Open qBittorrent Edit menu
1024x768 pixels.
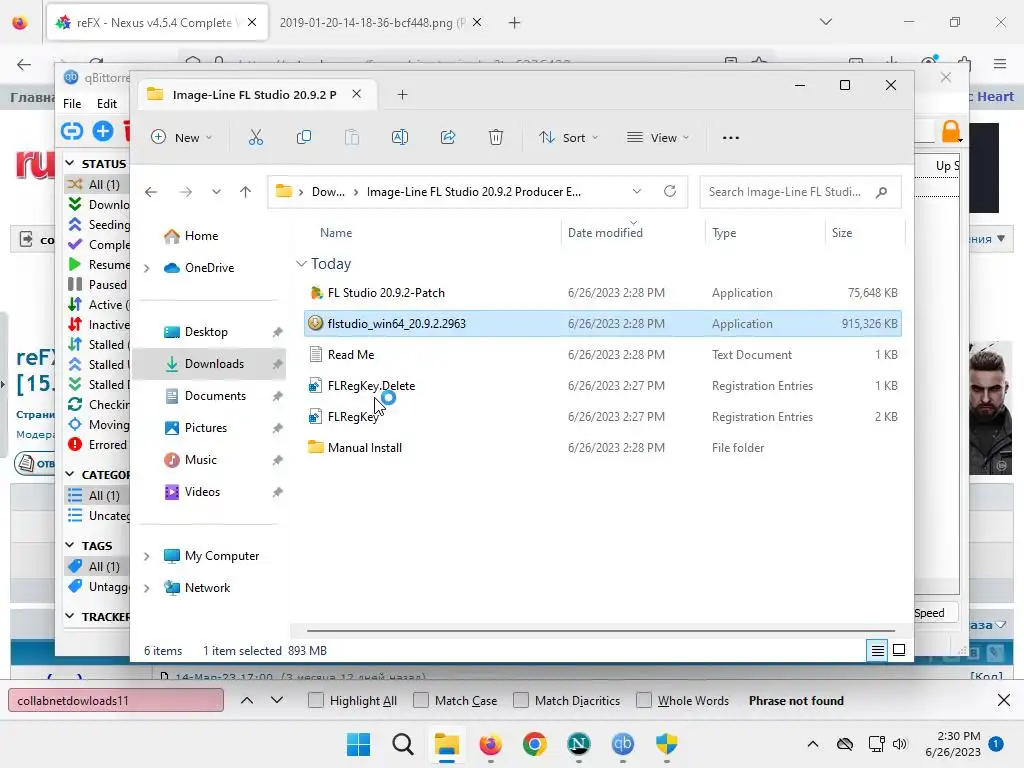106,103
